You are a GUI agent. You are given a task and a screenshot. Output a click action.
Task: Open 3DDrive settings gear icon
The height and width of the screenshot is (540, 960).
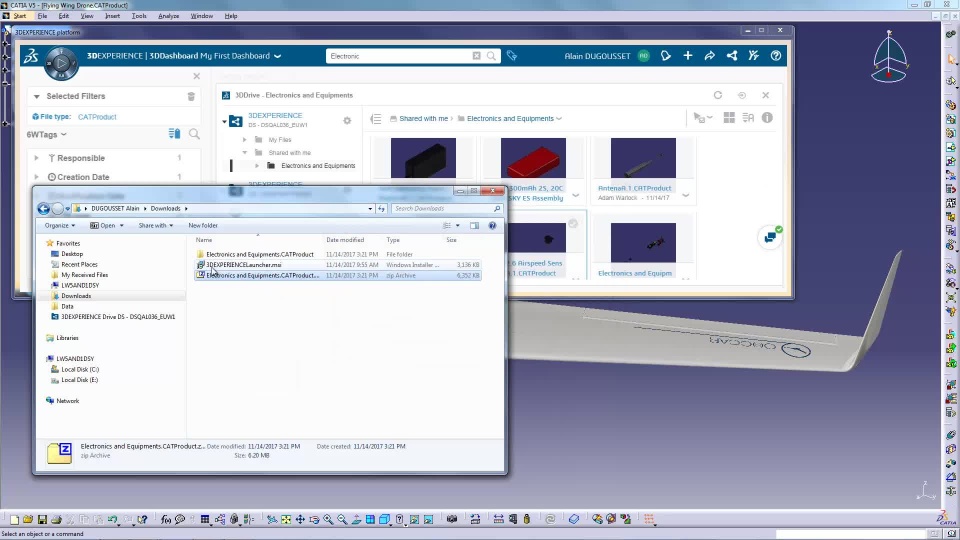tap(347, 121)
